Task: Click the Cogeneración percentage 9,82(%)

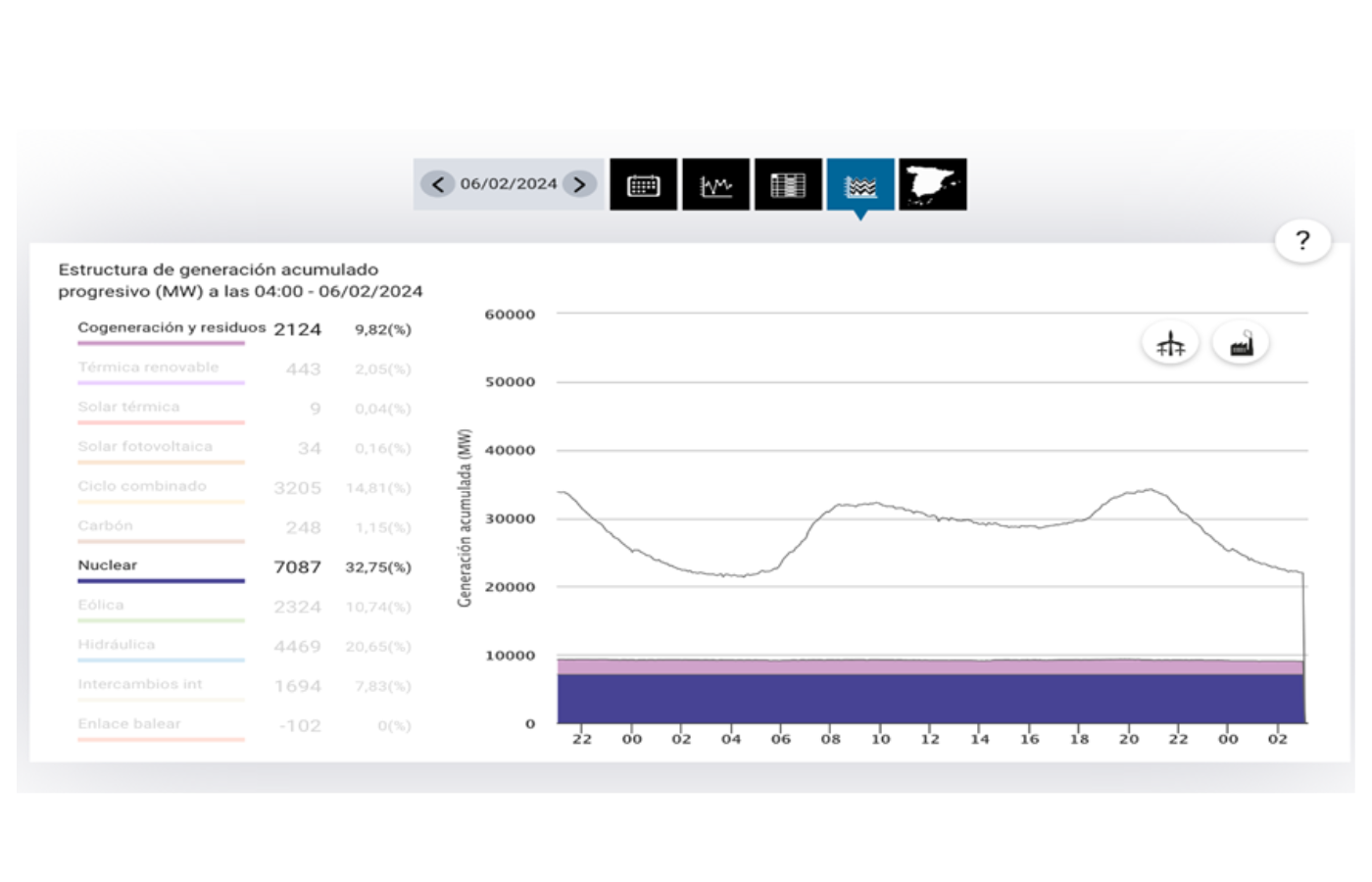Action: point(383,329)
